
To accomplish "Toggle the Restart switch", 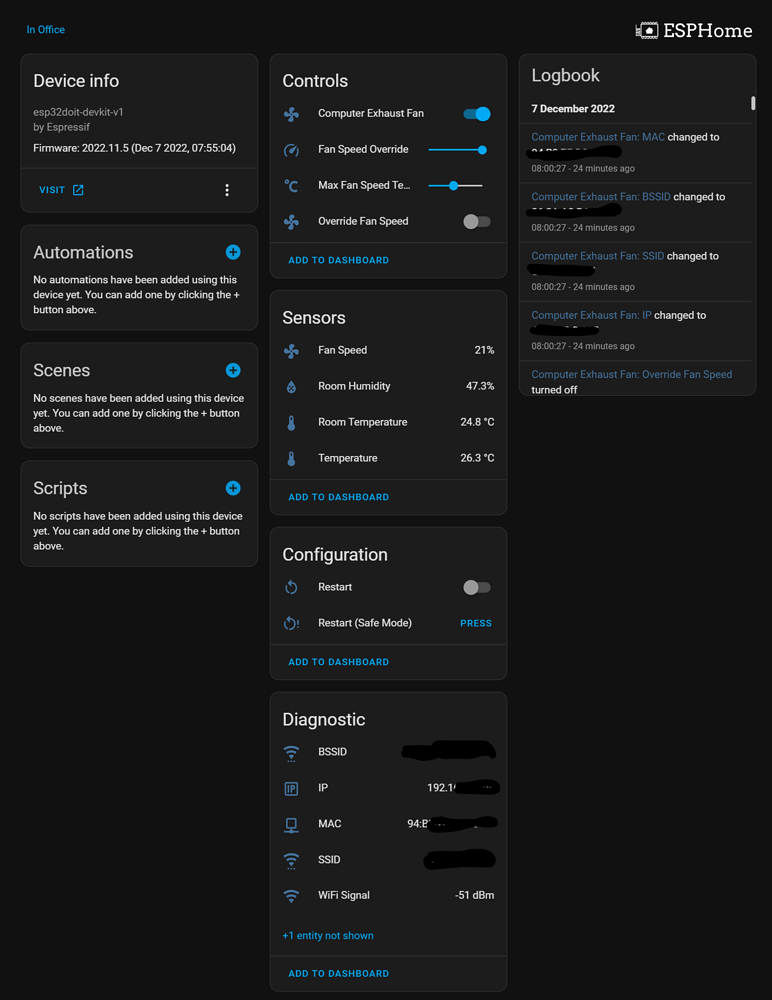I will 477,587.
